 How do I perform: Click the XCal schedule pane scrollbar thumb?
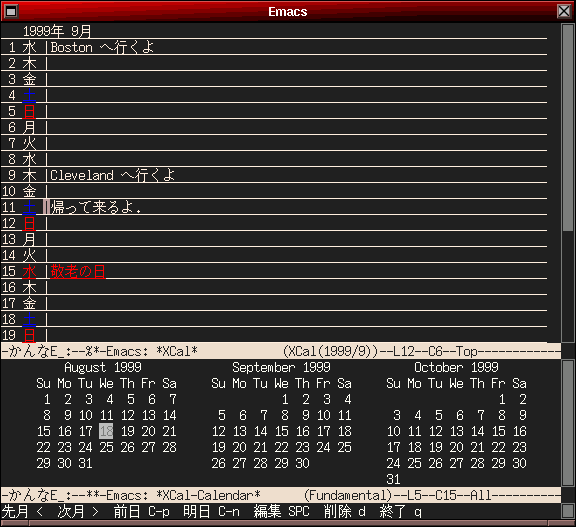(568, 128)
